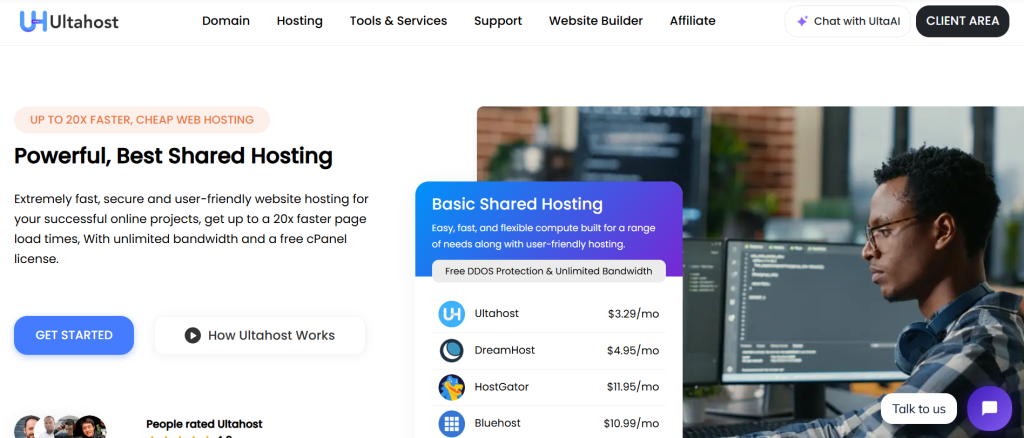Click the Ultahost logo in the header

69,21
